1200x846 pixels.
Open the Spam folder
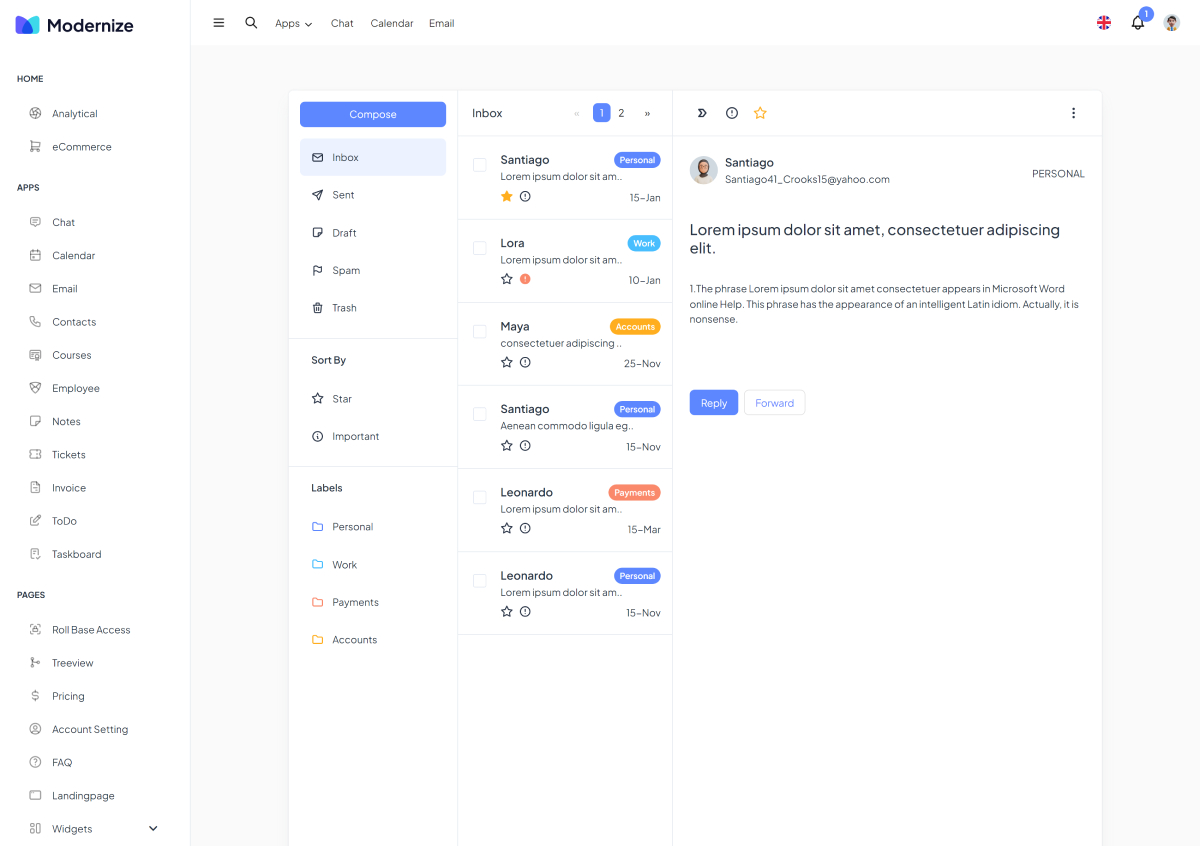coord(346,271)
